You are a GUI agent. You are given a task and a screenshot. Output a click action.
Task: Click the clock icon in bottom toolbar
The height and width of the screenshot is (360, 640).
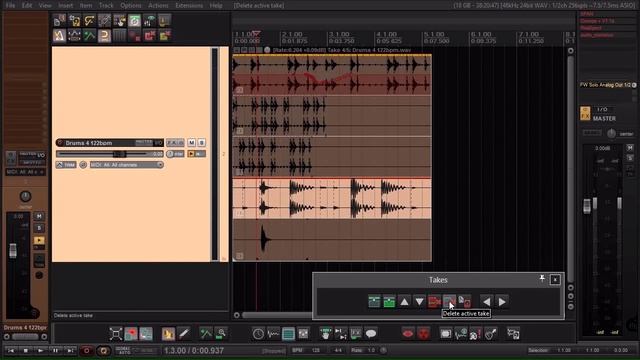coord(258,334)
